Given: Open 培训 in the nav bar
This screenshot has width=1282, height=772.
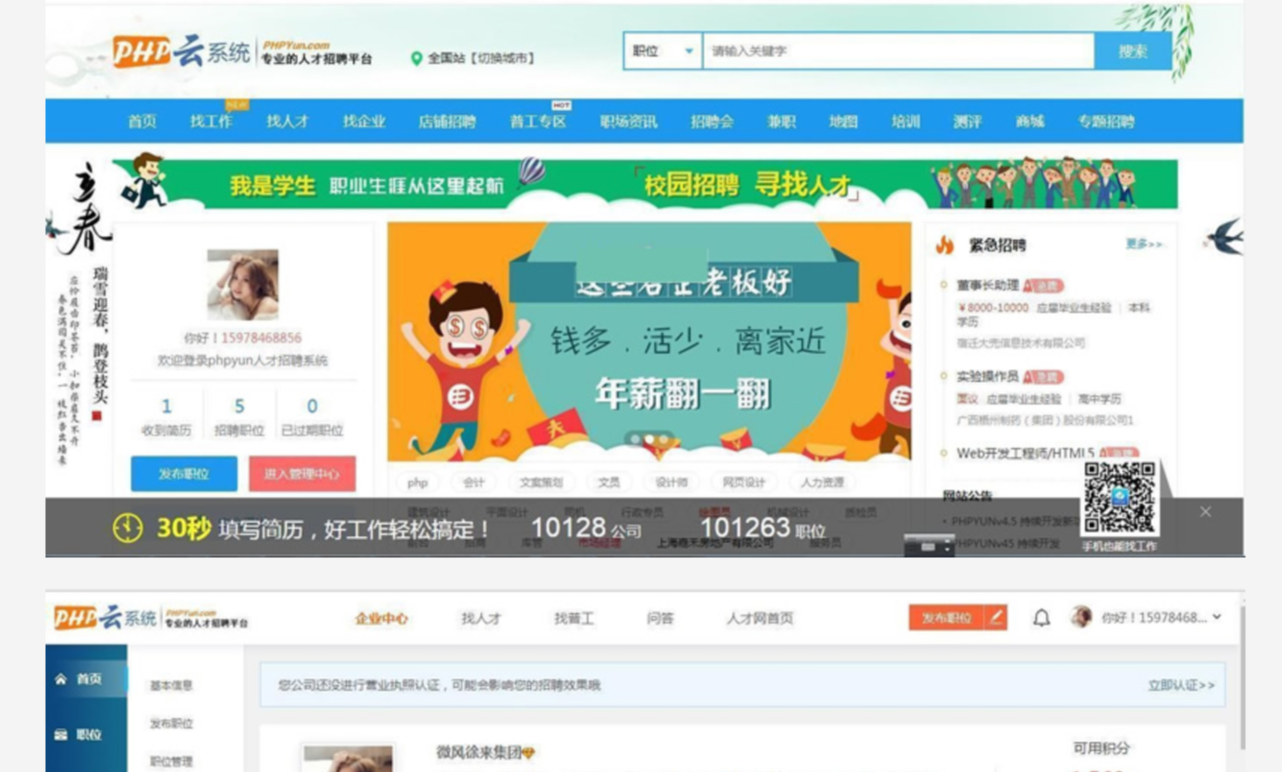Looking at the screenshot, I should click(905, 121).
